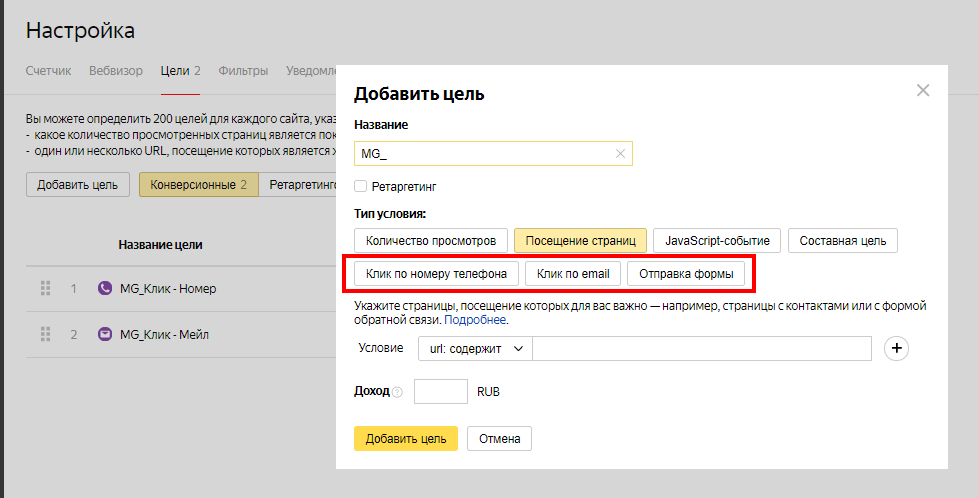Click the plus icon to add condition
Image resolution: width=979 pixels, height=498 pixels.
tap(897, 348)
